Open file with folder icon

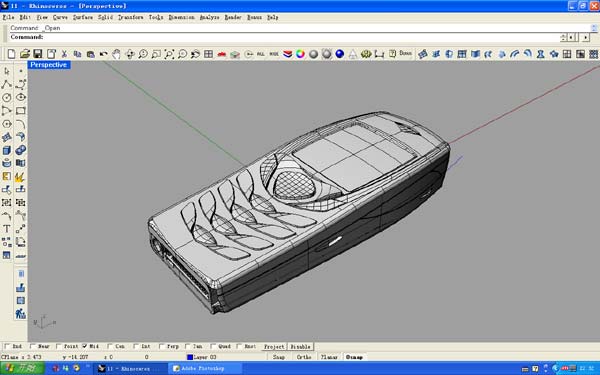[25, 54]
